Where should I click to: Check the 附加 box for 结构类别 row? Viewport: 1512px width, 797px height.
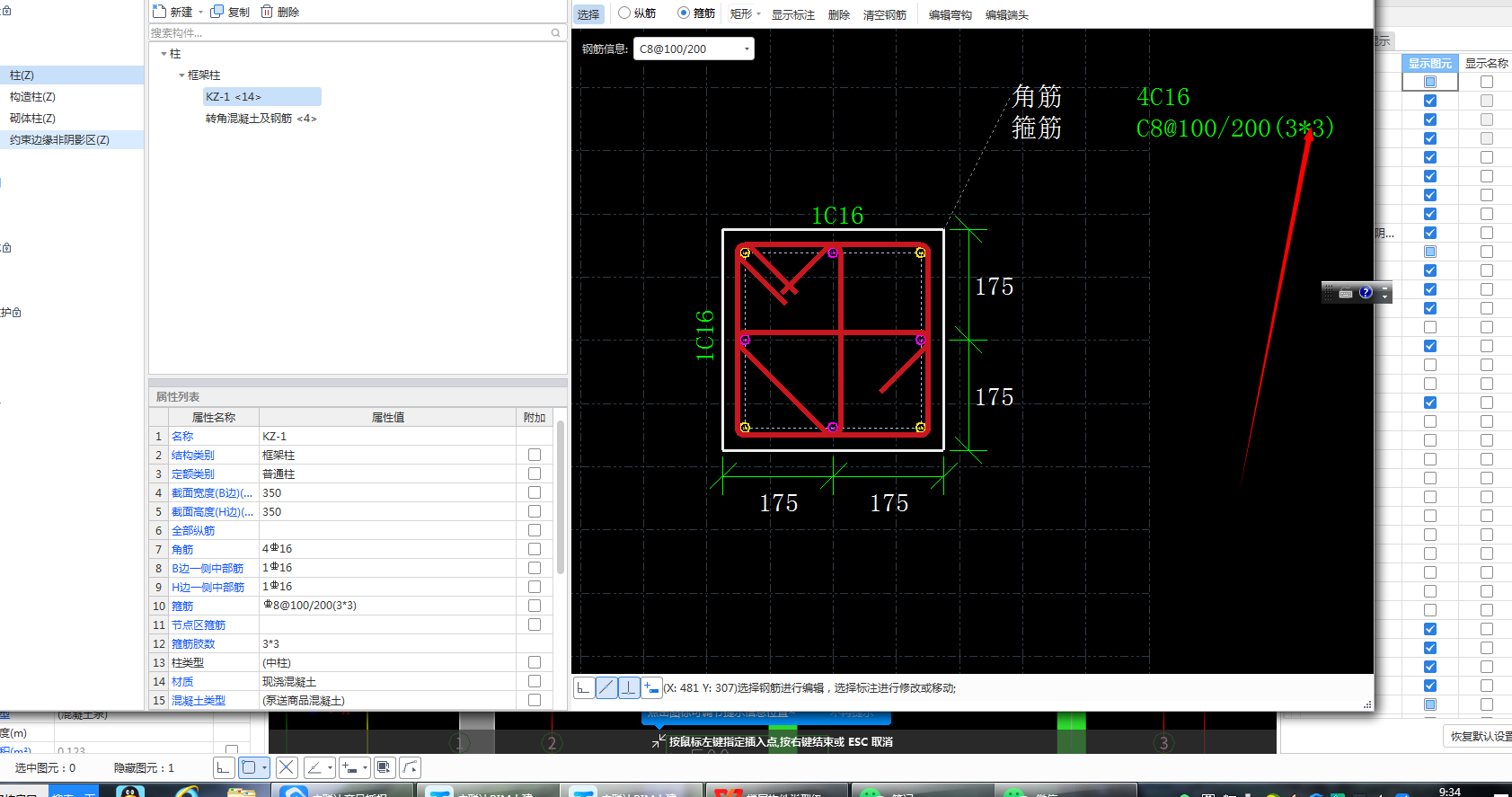pyautogui.click(x=535, y=455)
